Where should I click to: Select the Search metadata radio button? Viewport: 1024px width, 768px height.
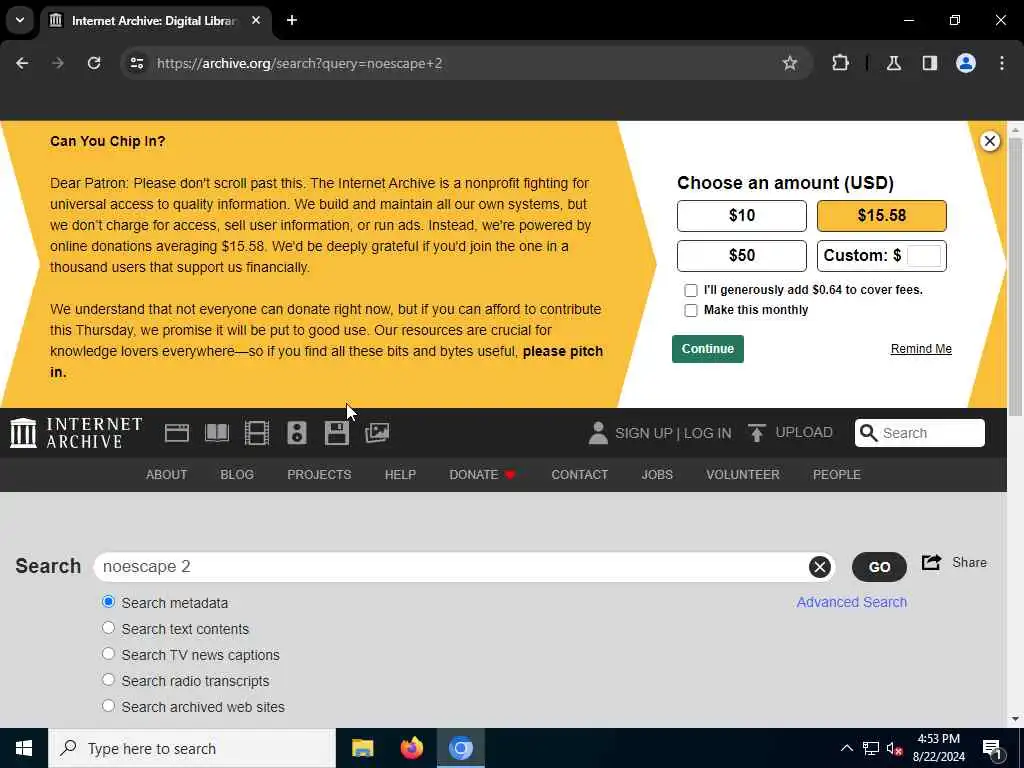click(108, 601)
